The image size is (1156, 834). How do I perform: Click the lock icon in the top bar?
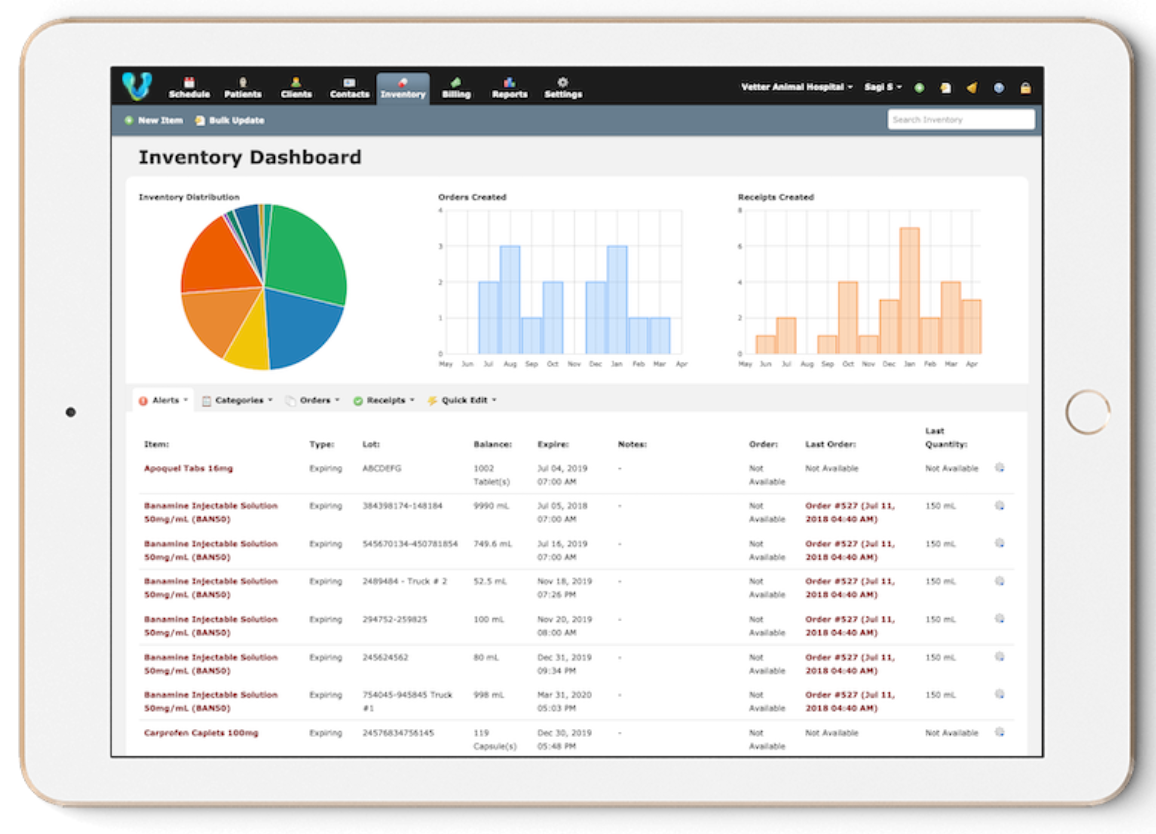pos(1025,87)
